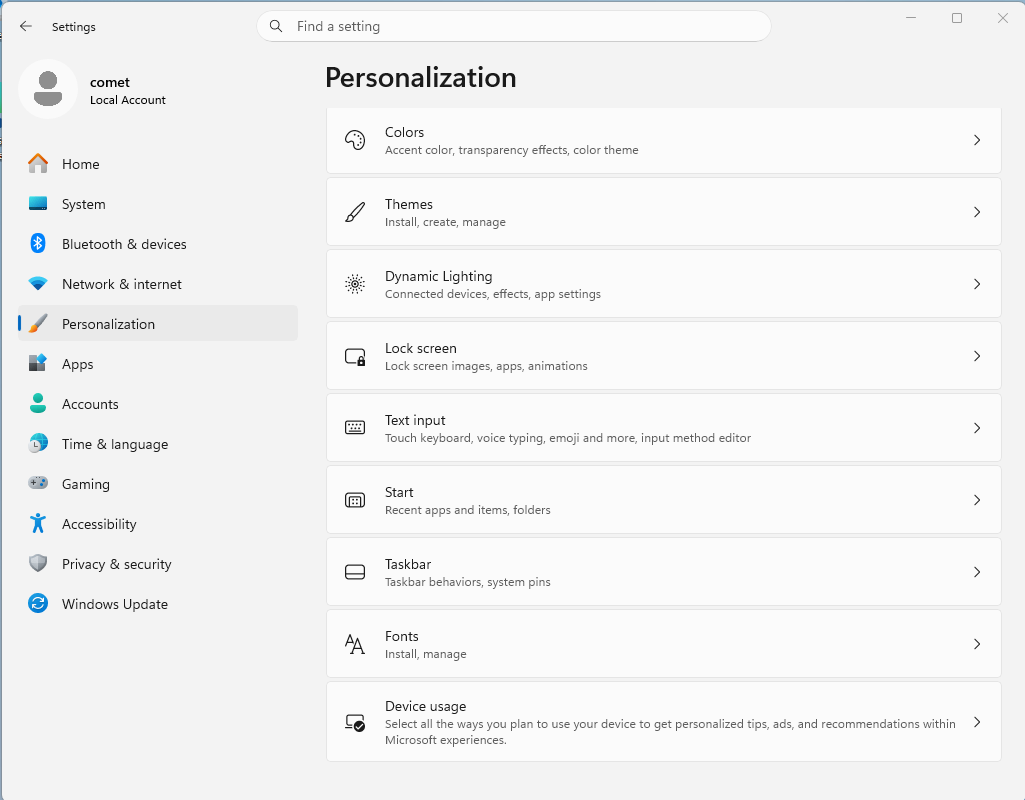Select Personalization in sidebar
Screen dimensions: 1025x800
click(158, 324)
